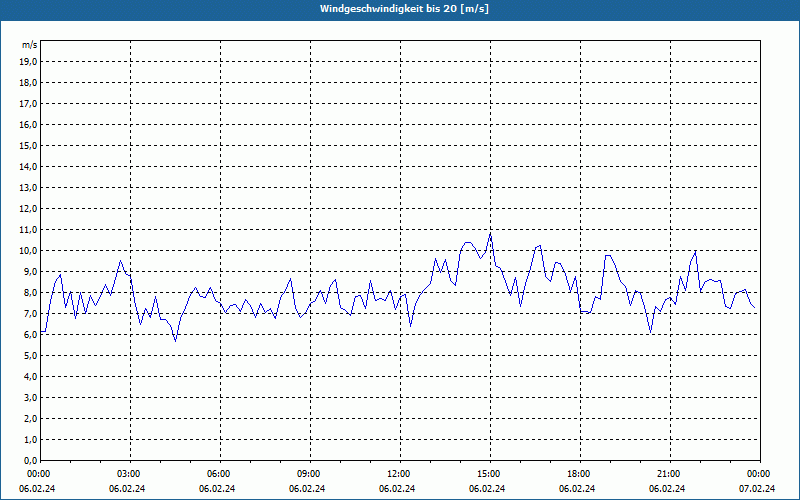
Task: Select the "9,0" y-axis label
Action: pos(30,271)
